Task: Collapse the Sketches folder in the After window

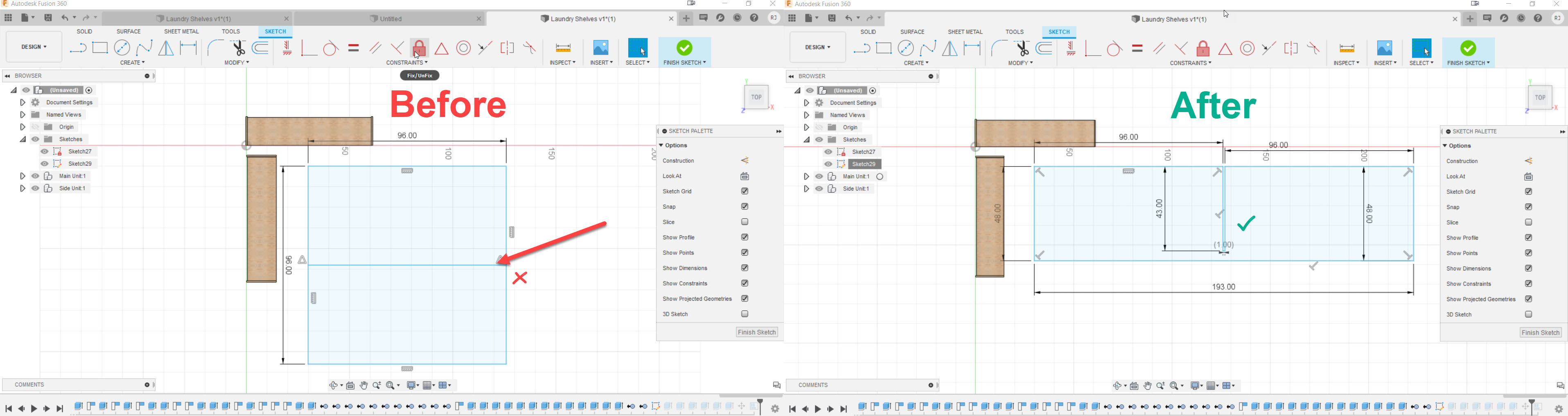Action: (x=806, y=140)
